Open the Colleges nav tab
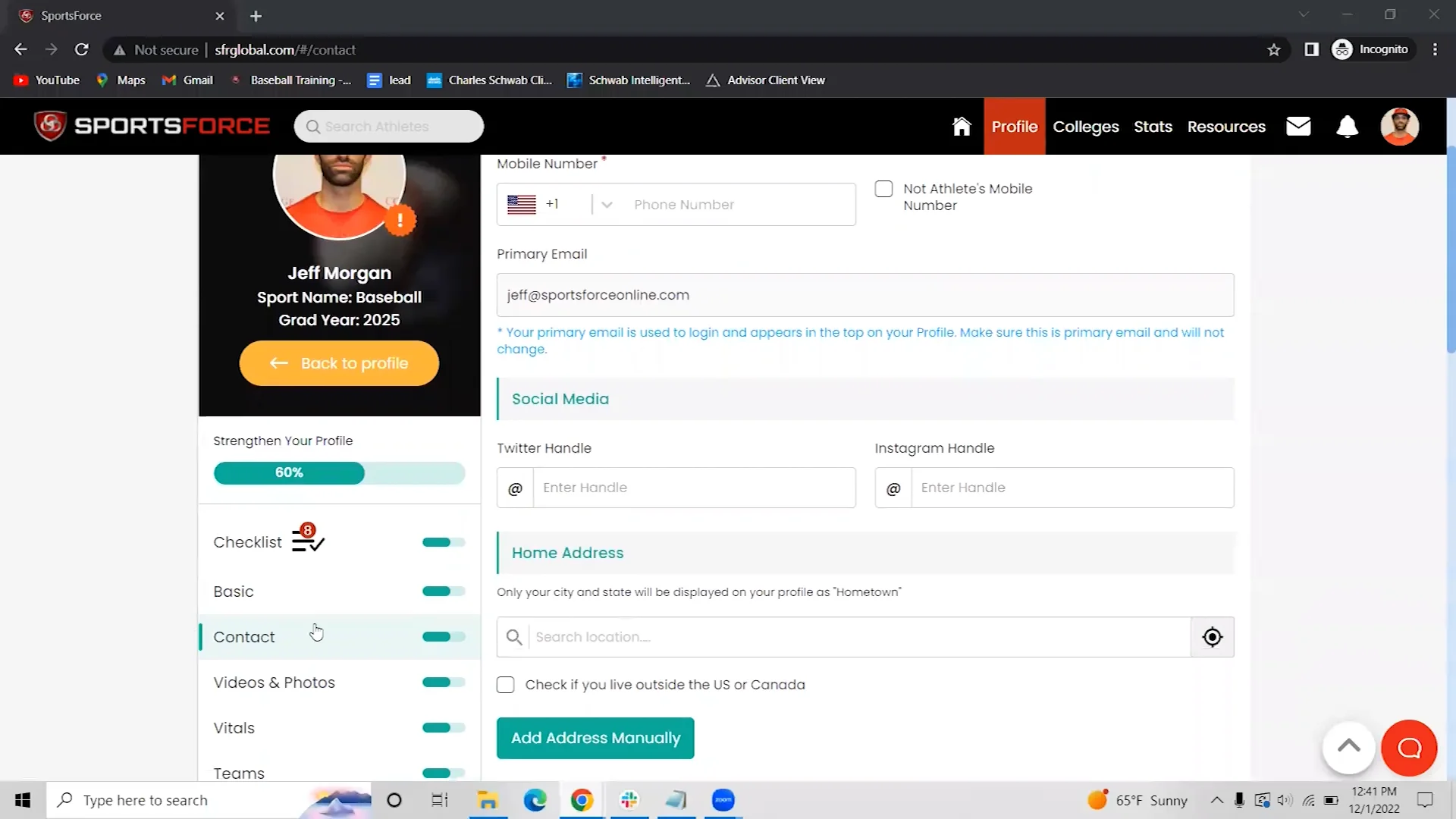The height and width of the screenshot is (819, 1456). coord(1085,127)
